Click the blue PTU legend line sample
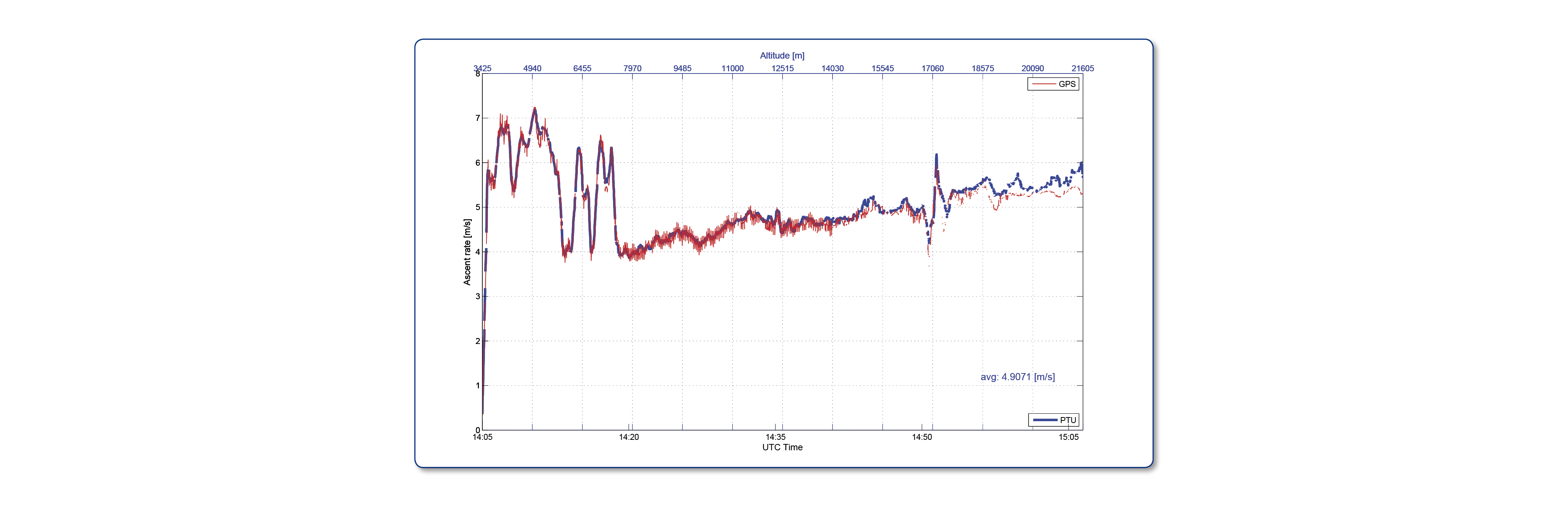1568x507 pixels. 1045,420
